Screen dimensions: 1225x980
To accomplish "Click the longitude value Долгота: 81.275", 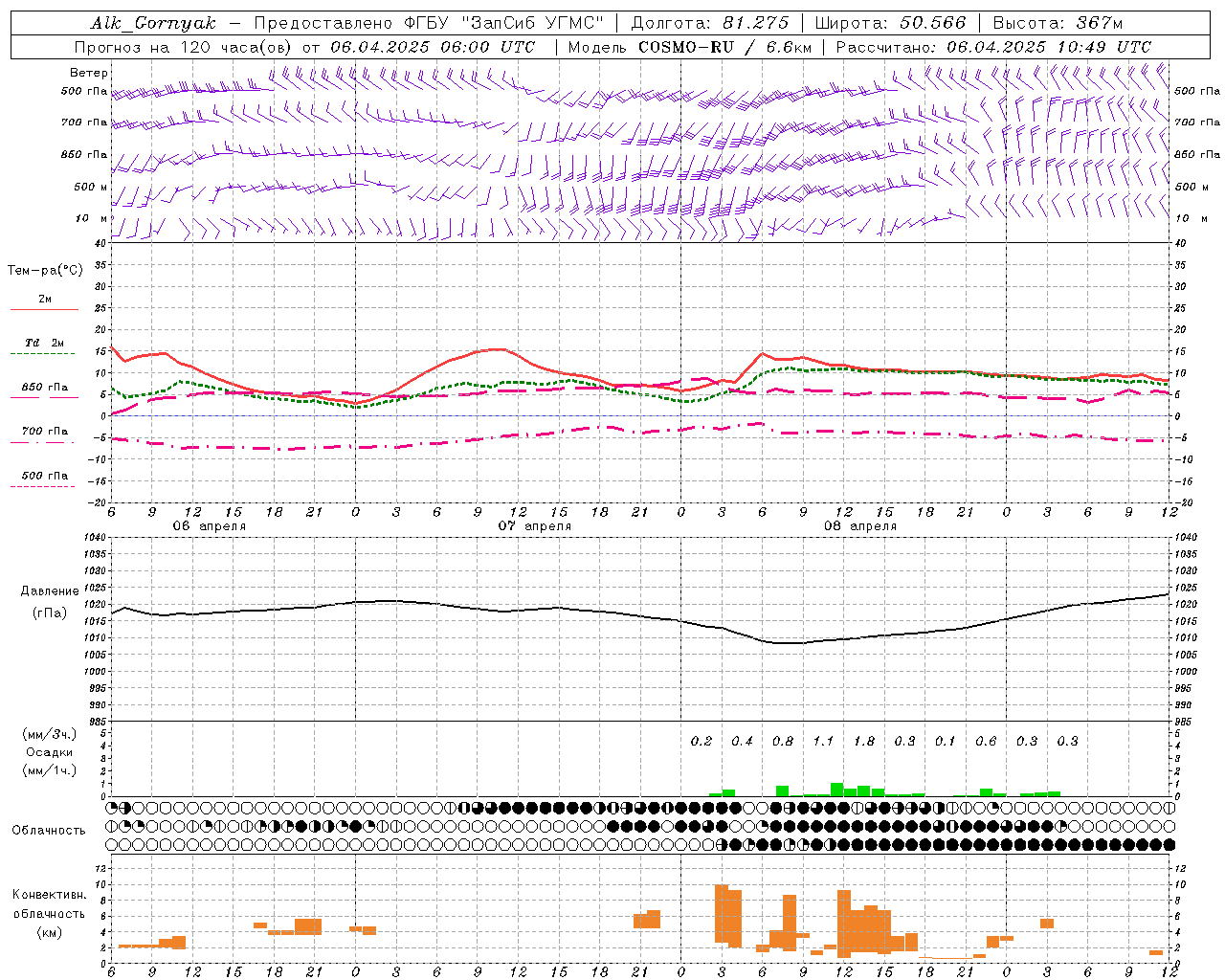I will pos(710,23).
